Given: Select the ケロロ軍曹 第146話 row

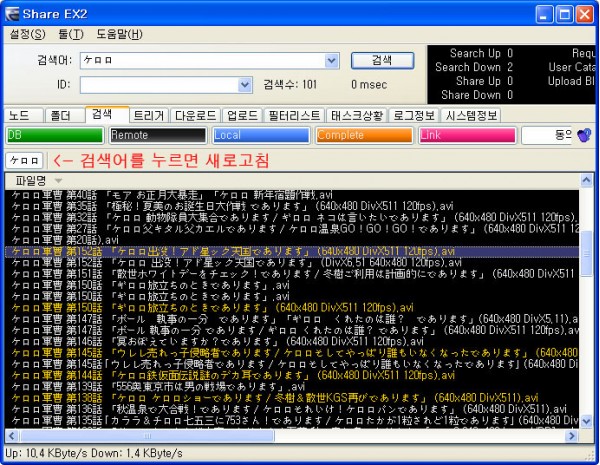Looking at the screenshot, I should tap(292, 341).
